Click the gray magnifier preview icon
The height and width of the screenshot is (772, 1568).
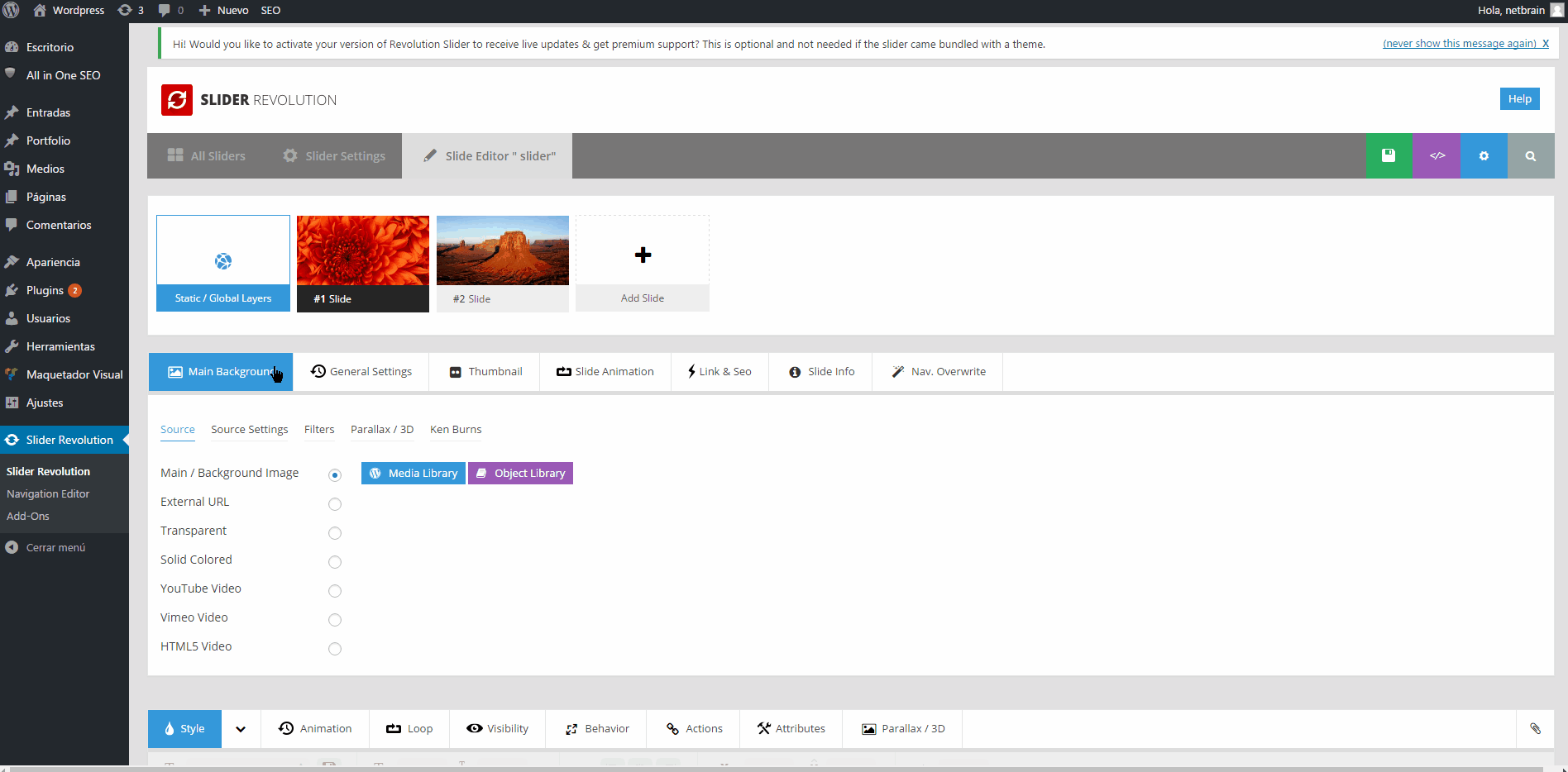coord(1531,155)
